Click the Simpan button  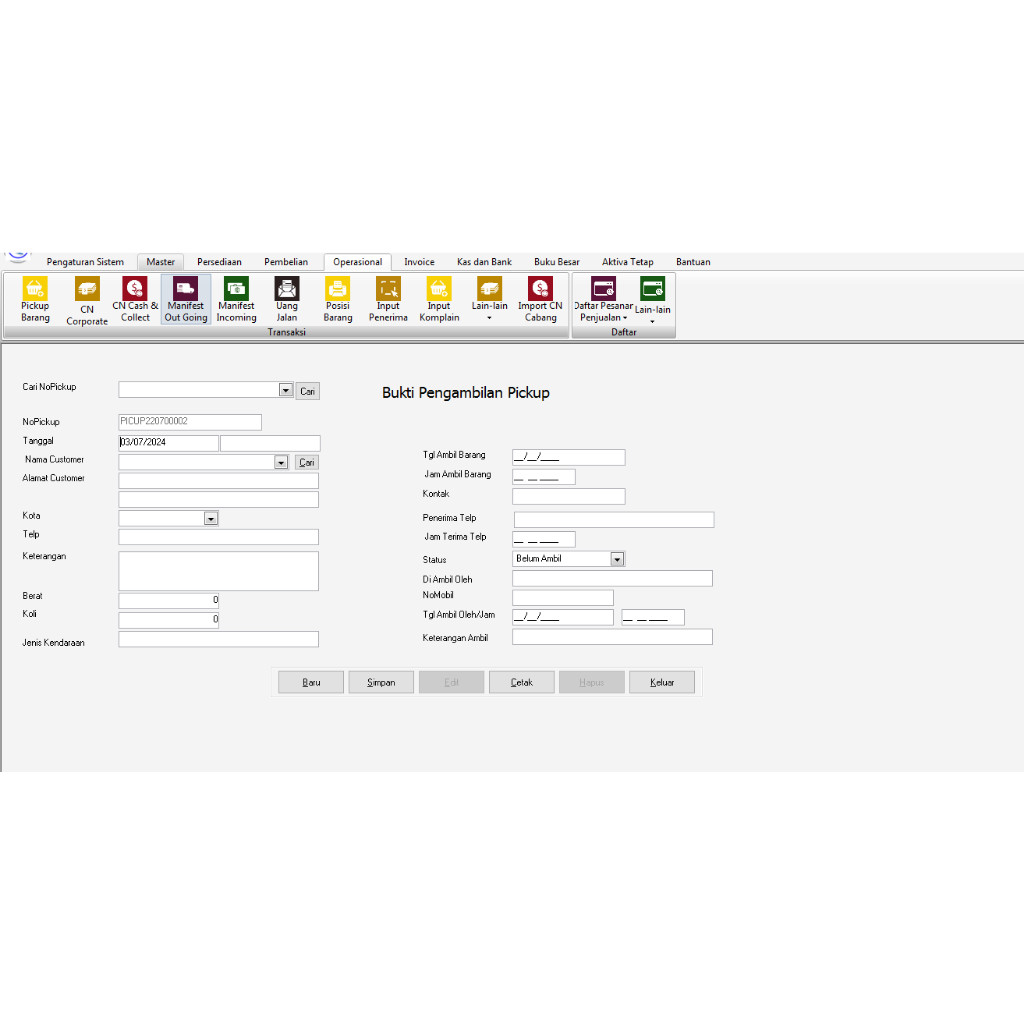pos(381,682)
